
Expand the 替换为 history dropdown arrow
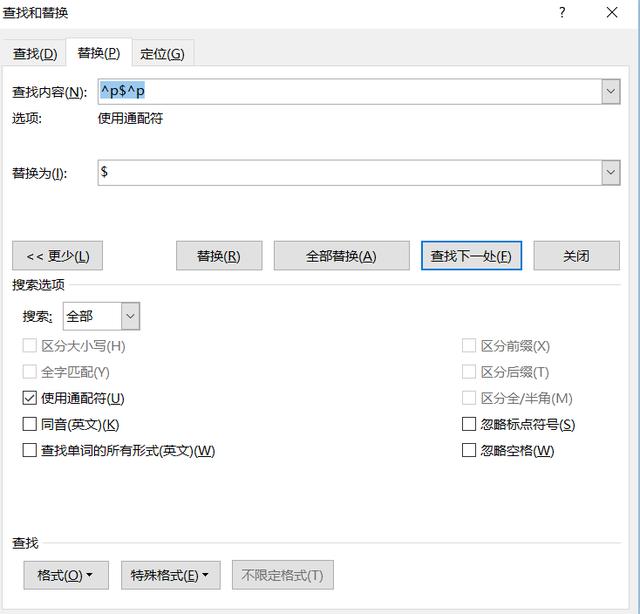click(x=611, y=173)
